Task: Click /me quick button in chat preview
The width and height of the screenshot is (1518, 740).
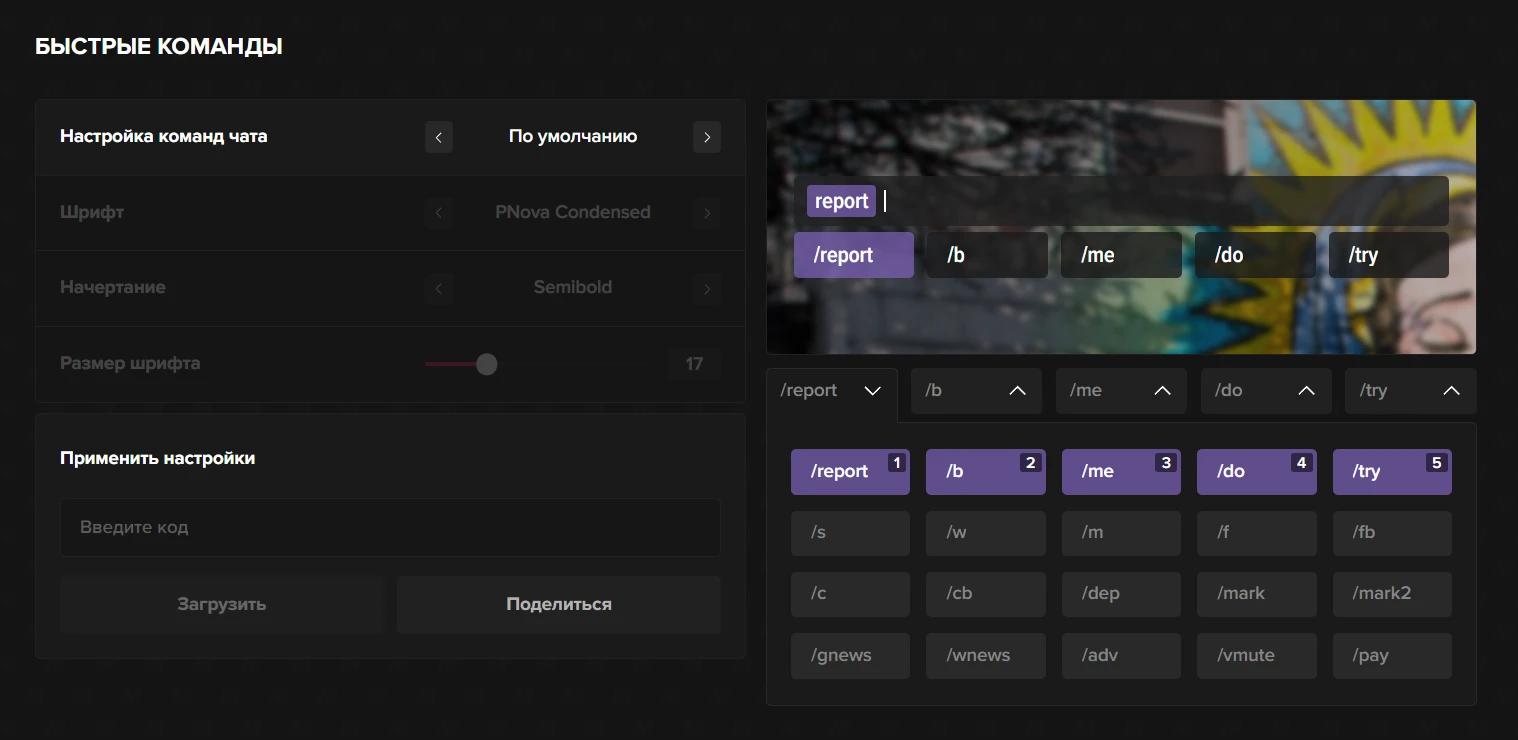Action: click(x=1120, y=255)
